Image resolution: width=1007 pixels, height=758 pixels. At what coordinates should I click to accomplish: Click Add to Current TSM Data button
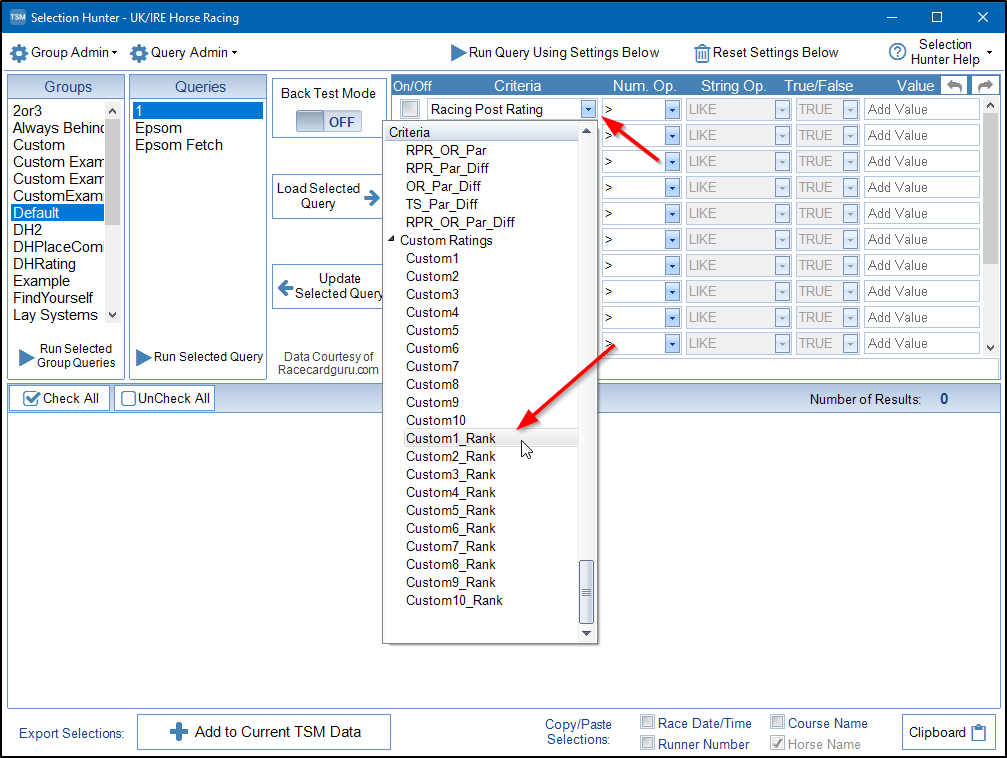tap(264, 732)
